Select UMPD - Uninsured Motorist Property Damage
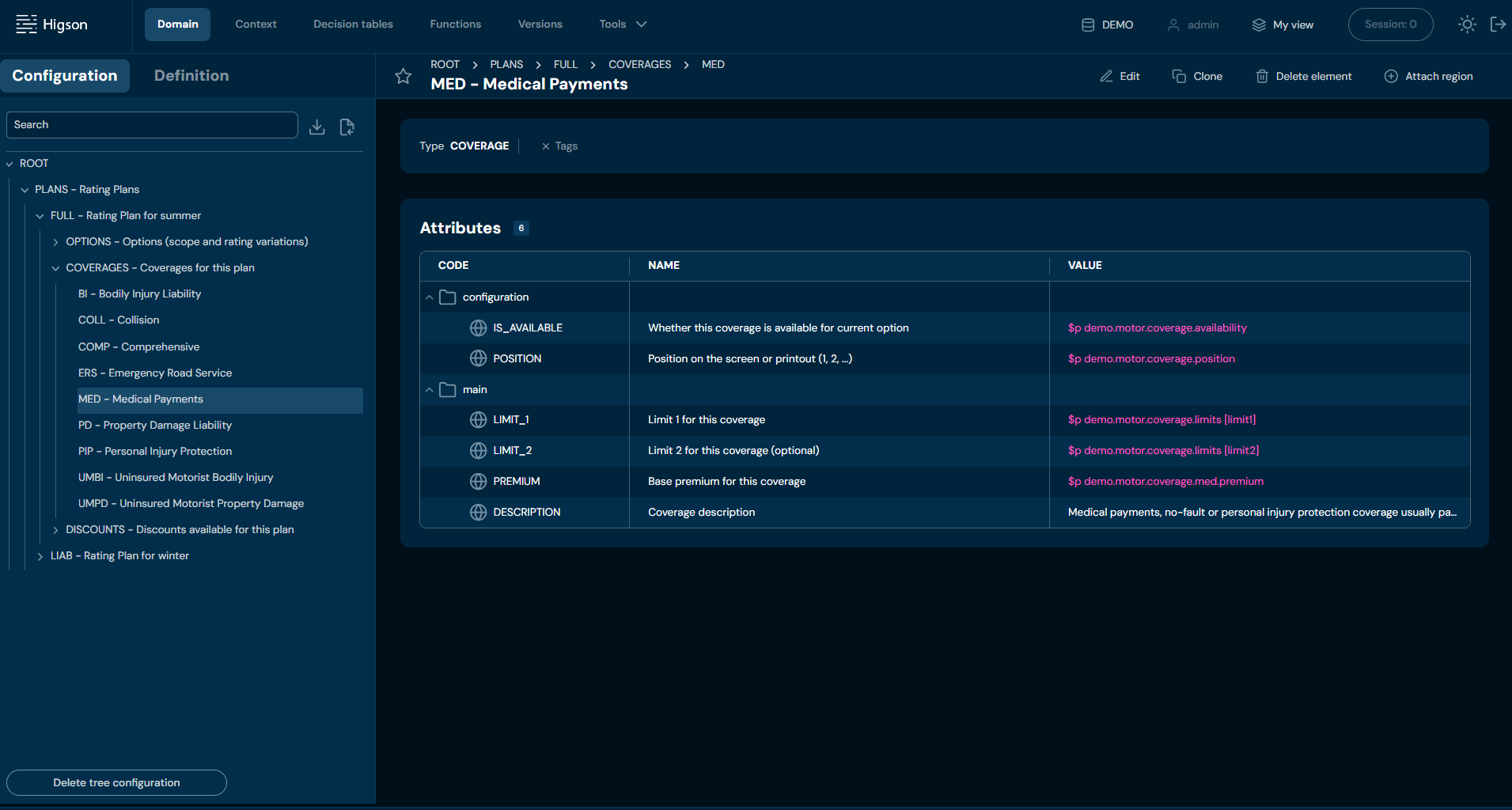Viewport: 1512px width, 810px height. 191,504
